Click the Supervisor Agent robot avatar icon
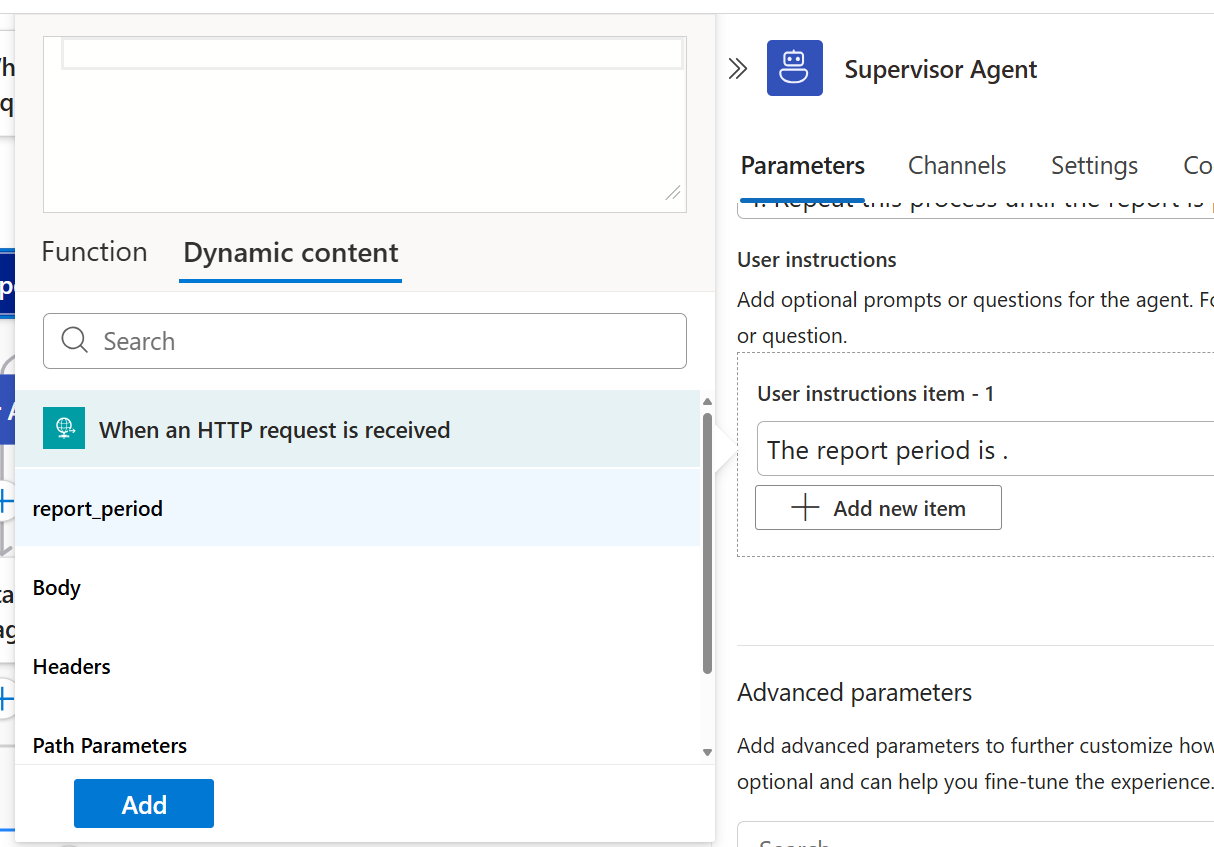1214x847 pixels. pos(795,68)
